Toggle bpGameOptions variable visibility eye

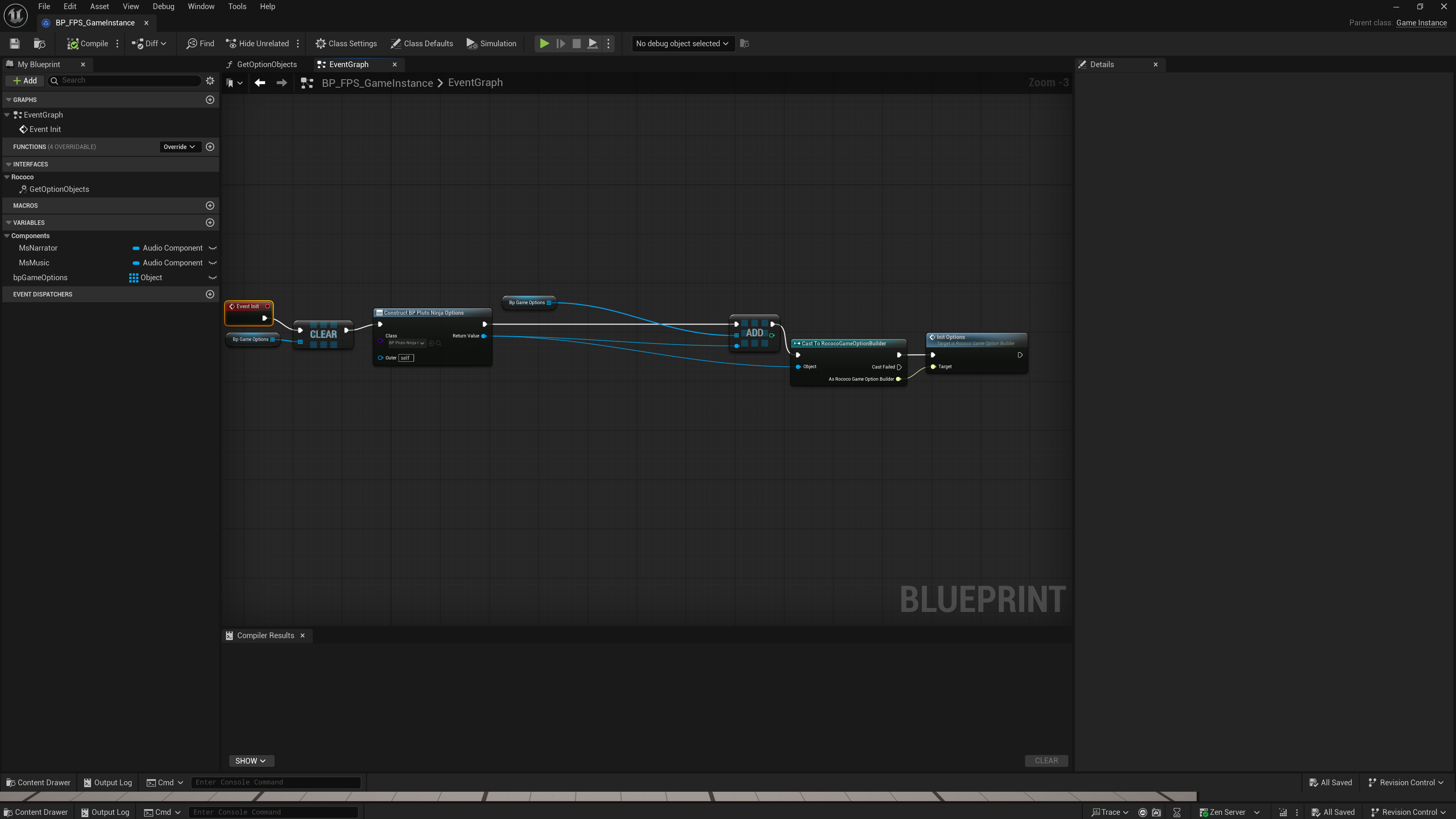tap(212, 278)
